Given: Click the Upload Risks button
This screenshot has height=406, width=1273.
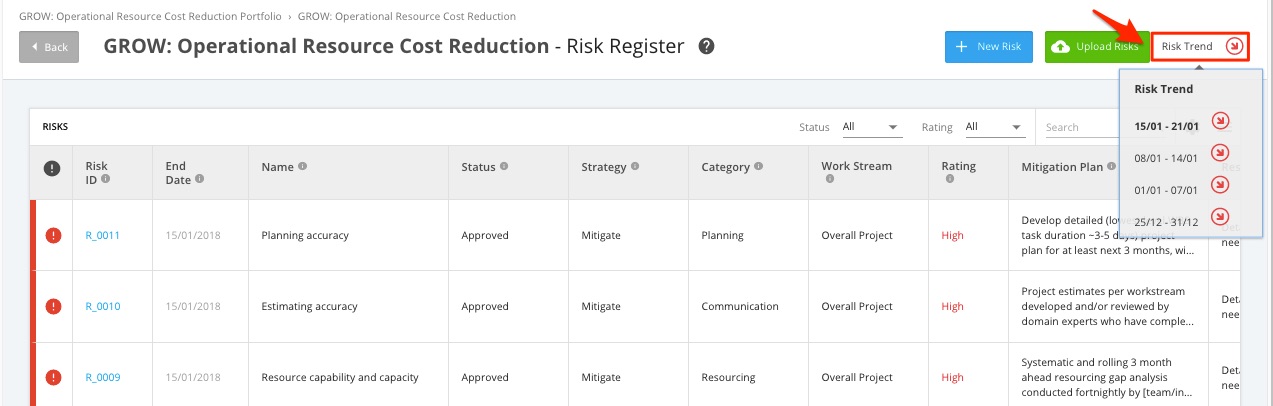Looking at the screenshot, I should click(1096, 47).
